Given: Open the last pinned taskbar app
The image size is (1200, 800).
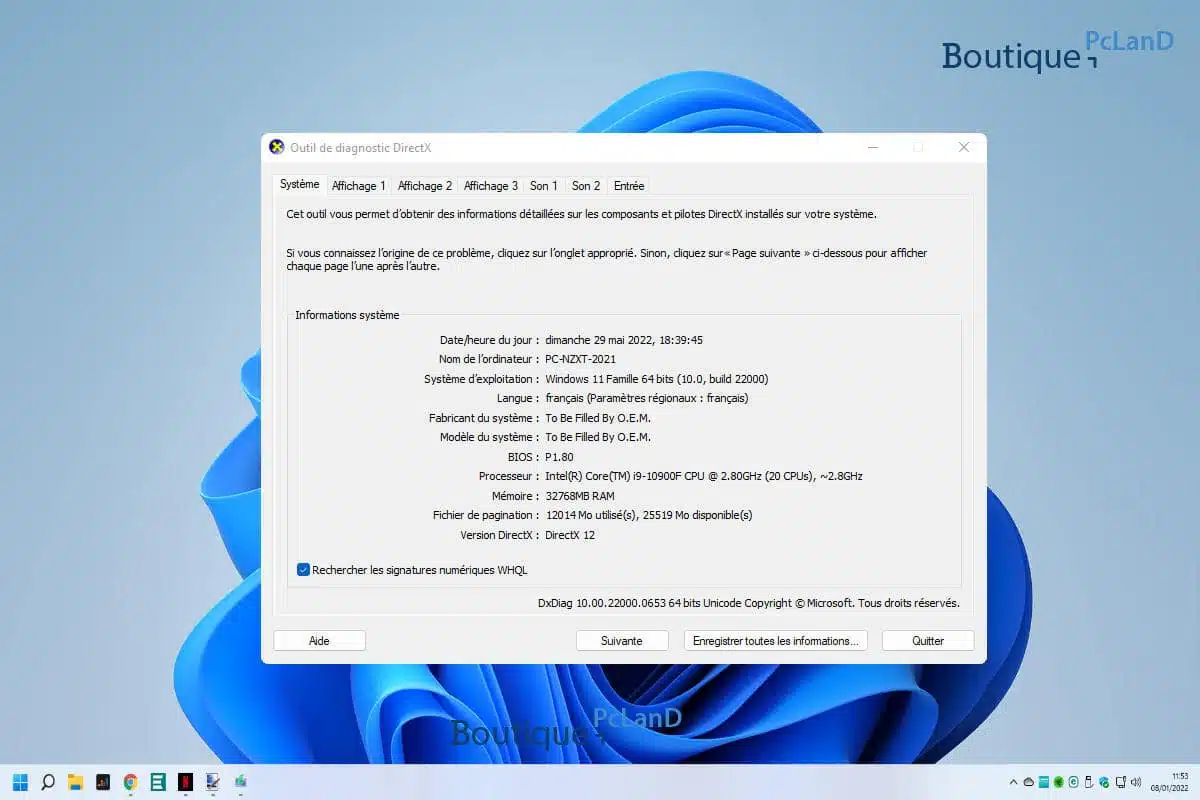Looking at the screenshot, I should point(240,782).
